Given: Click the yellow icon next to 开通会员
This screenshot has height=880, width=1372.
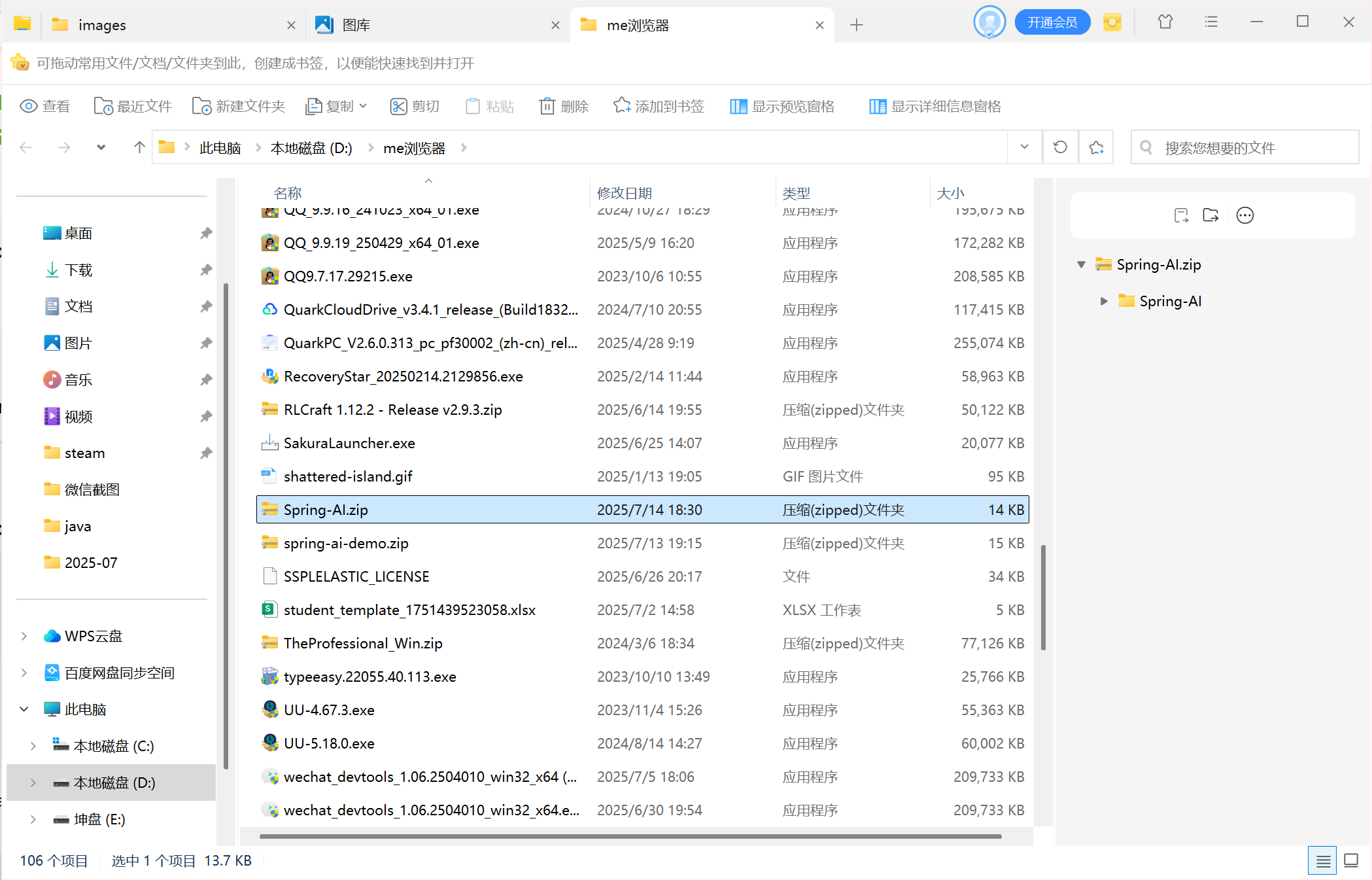Looking at the screenshot, I should coord(1112,22).
